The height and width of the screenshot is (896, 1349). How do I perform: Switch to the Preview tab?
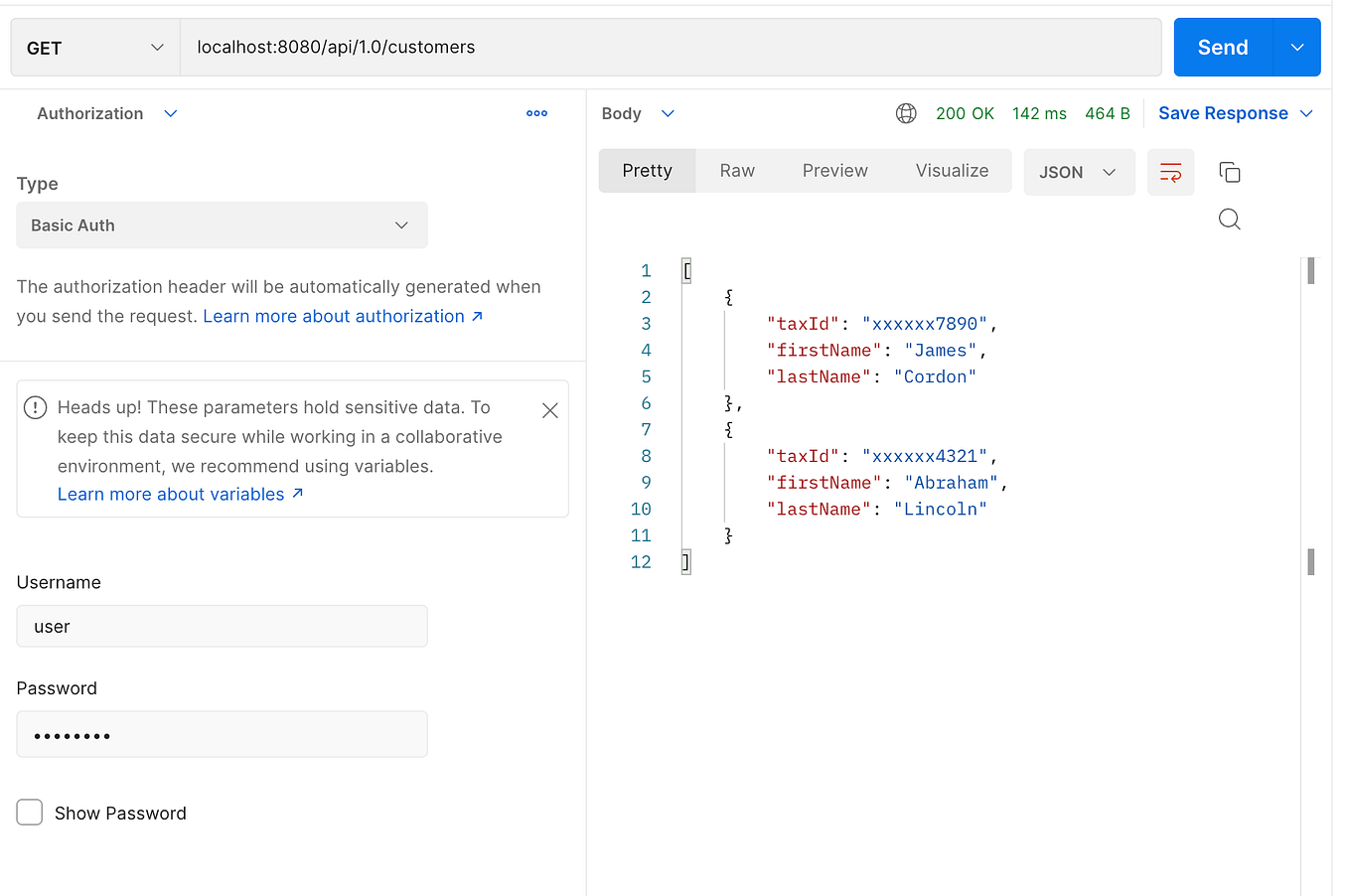834,170
